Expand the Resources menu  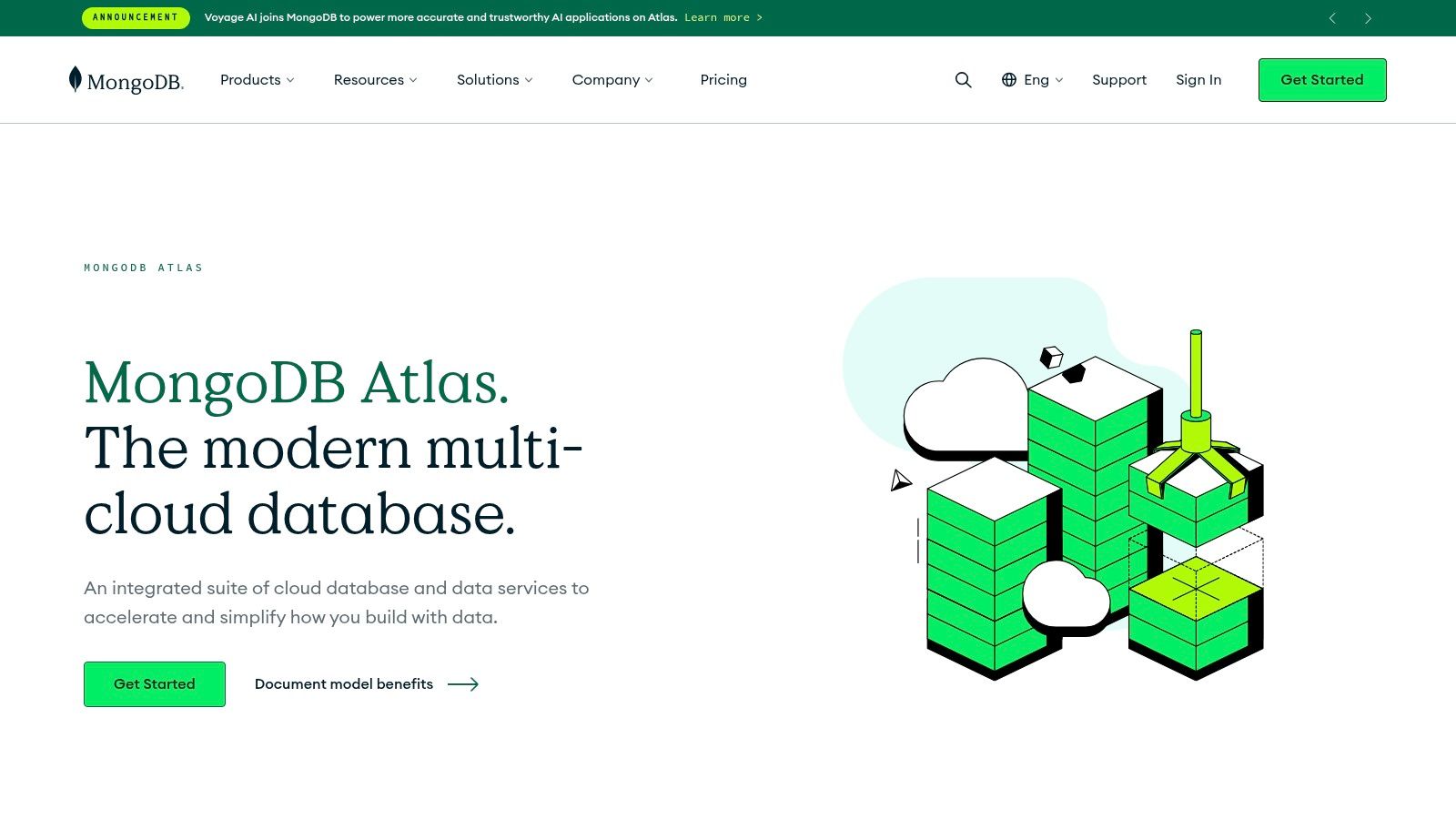(376, 80)
